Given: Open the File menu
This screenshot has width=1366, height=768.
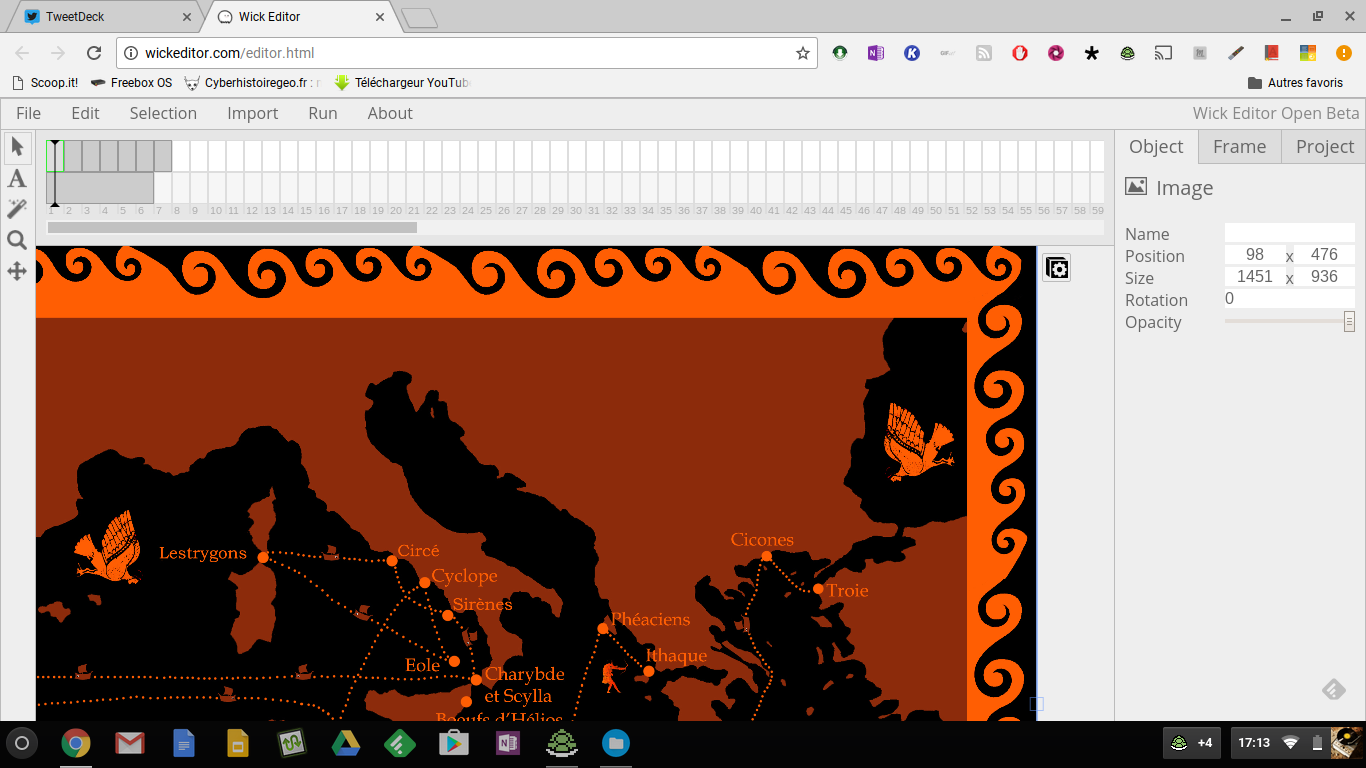Looking at the screenshot, I should tap(28, 113).
